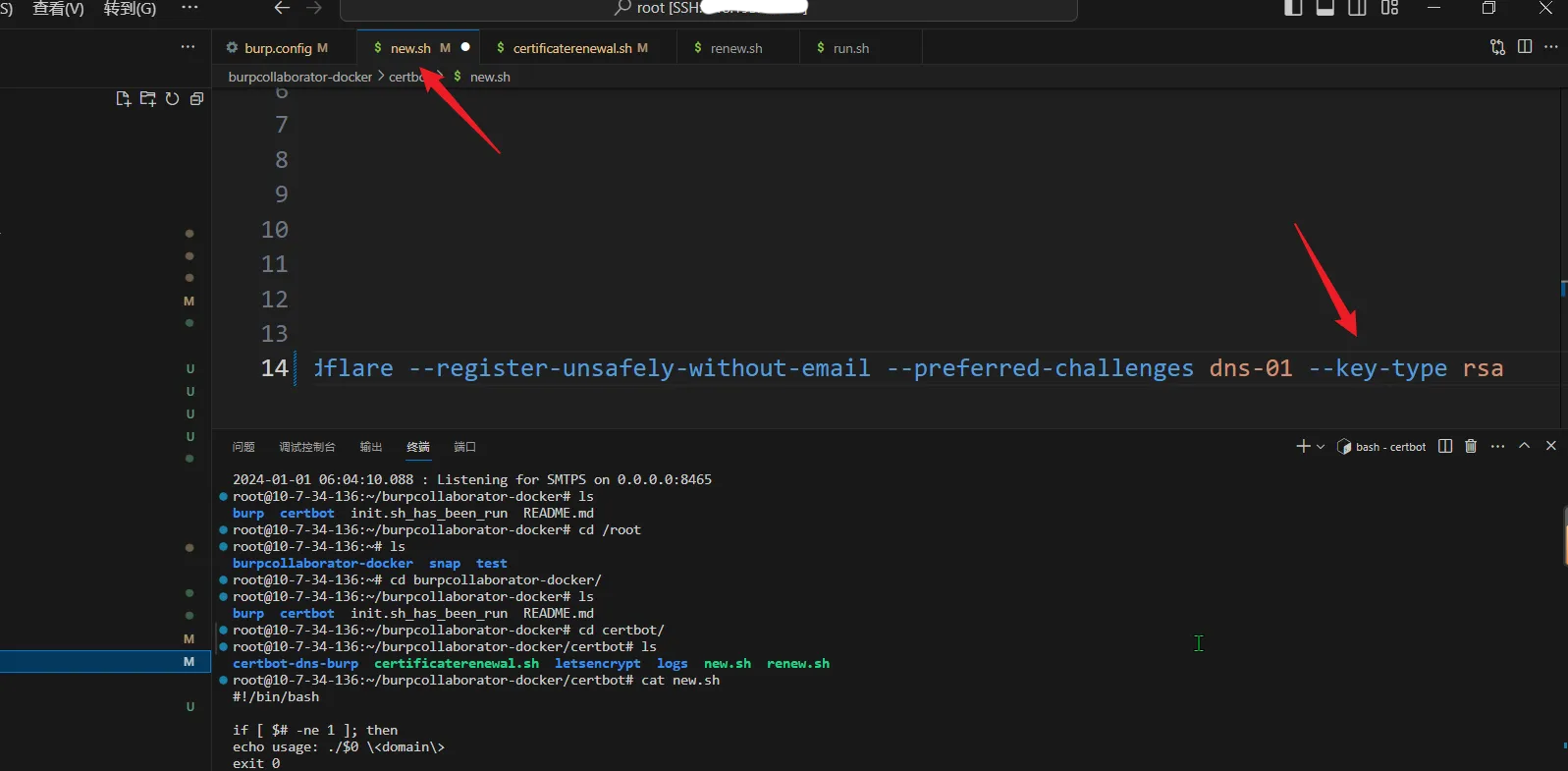
Task: Click the SMTPS listening log line in terminal
Action: pos(472,480)
